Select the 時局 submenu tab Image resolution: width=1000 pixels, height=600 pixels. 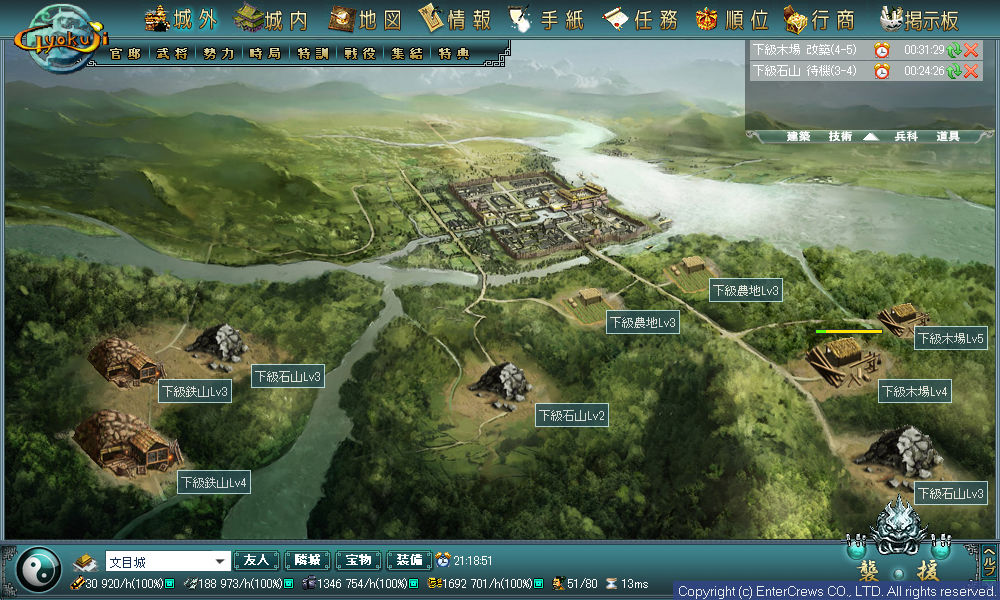coord(265,54)
